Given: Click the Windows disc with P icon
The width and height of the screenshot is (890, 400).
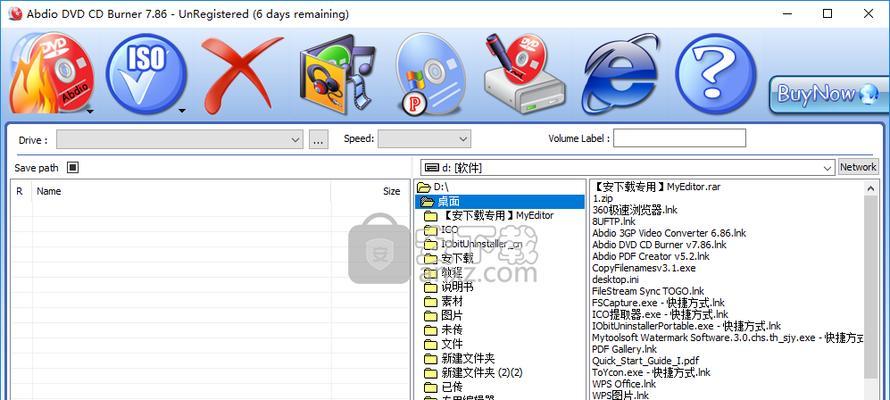Looking at the screenshot, I should click(x=430, y=74).
